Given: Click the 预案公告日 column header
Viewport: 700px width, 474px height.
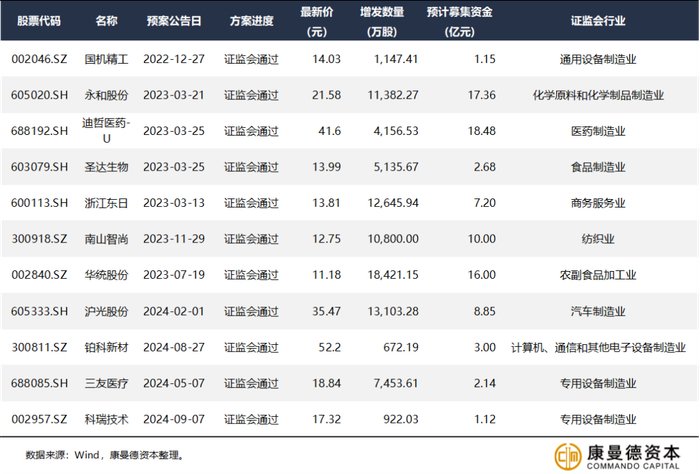Looking at the screenshot, I should point(174,21).
